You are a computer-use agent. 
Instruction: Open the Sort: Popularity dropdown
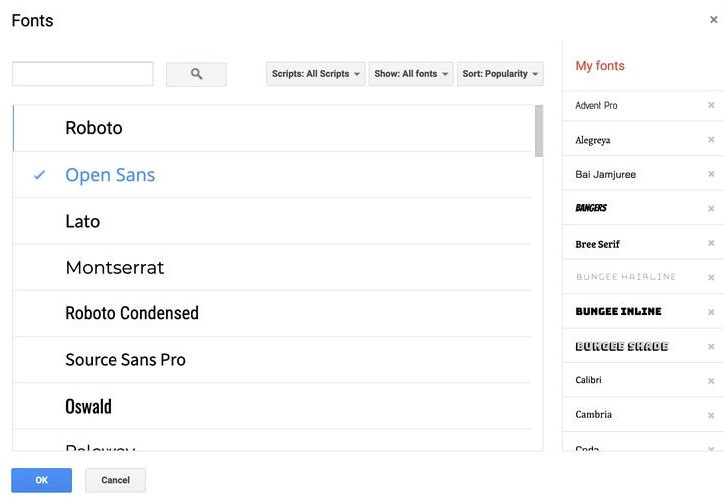tap(500, 74)
